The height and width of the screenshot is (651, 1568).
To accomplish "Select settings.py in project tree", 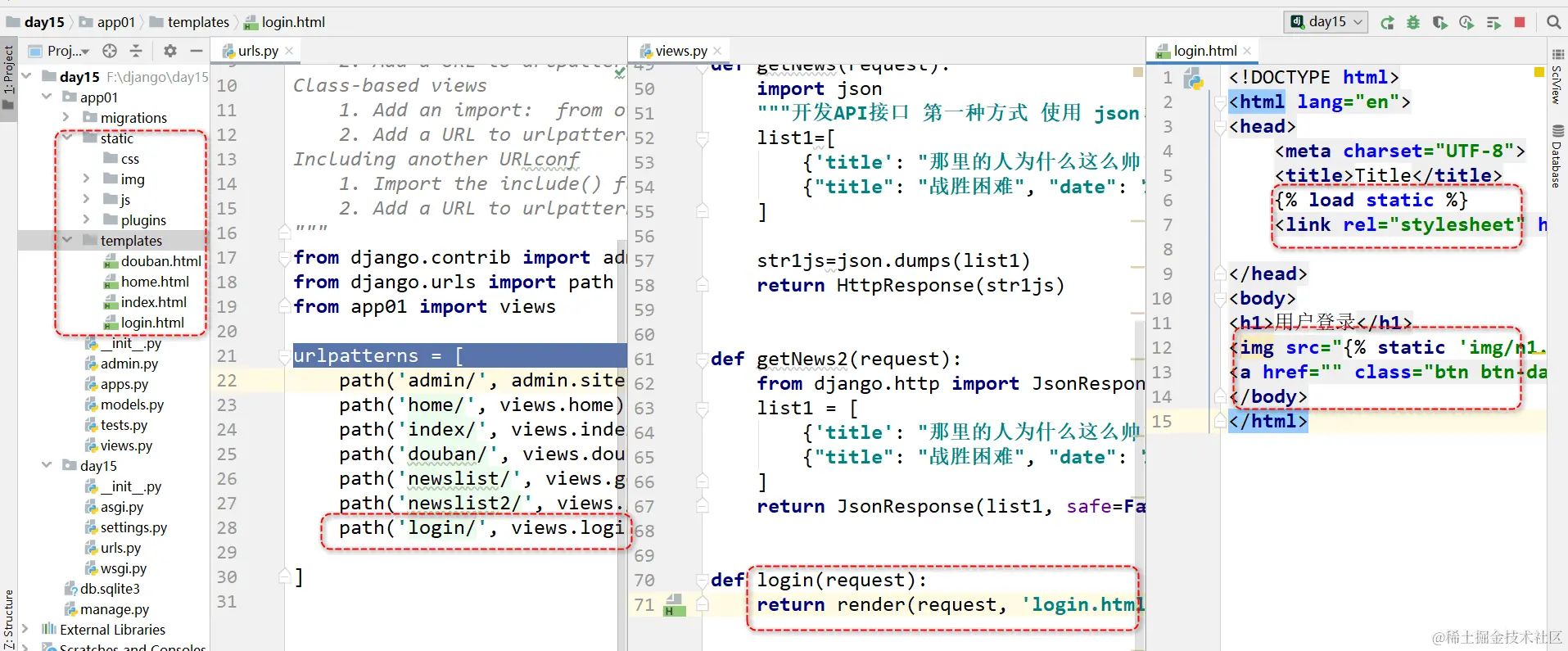I will click(x=125, y=527).
